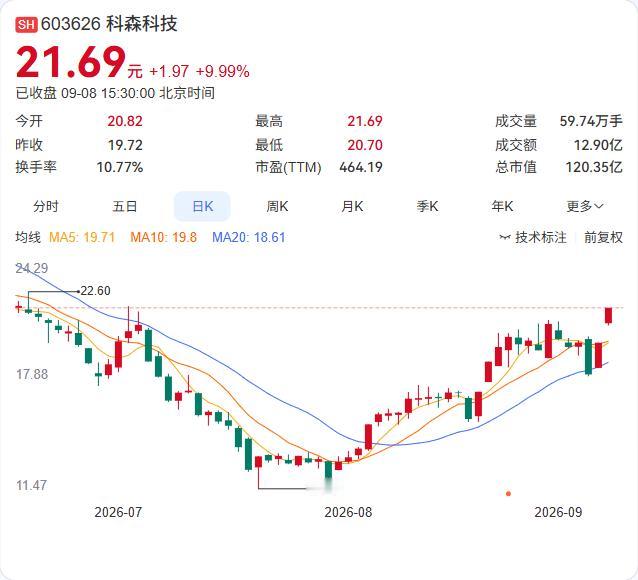
Task: Click the orange dot marker below chart
Action: click(x=508, y=494)
